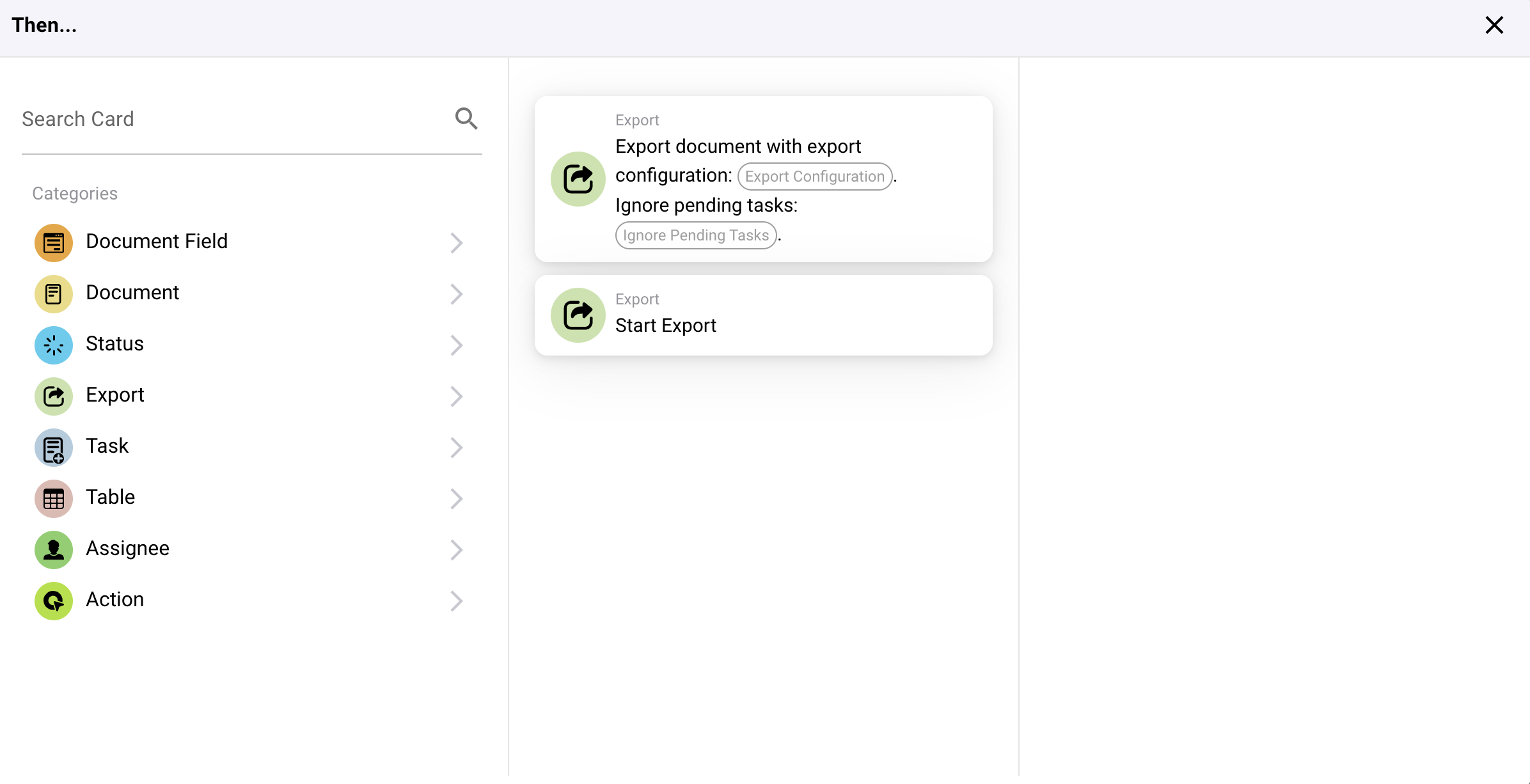Click the Task category icon
Screen dimensions: 1530x784
click(x=54, y=447)
